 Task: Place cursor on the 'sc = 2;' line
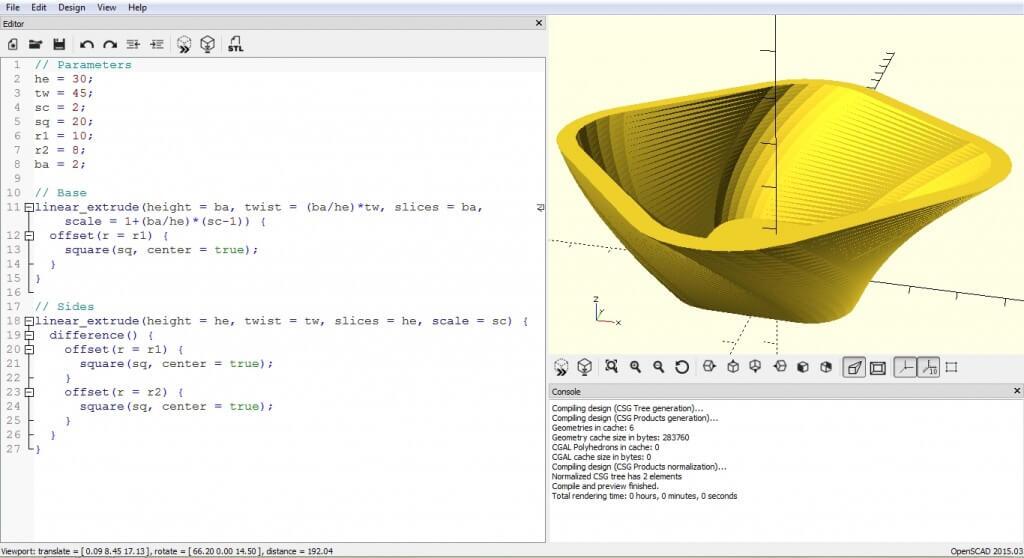click(60, 107)
